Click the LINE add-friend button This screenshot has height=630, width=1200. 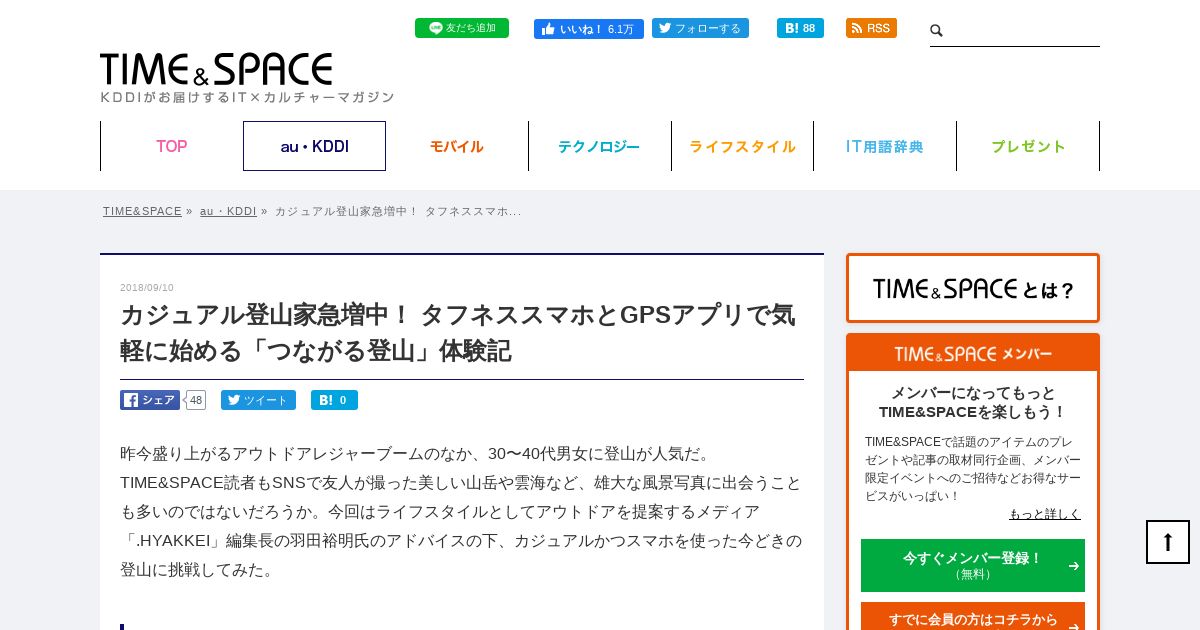(461, 28)
